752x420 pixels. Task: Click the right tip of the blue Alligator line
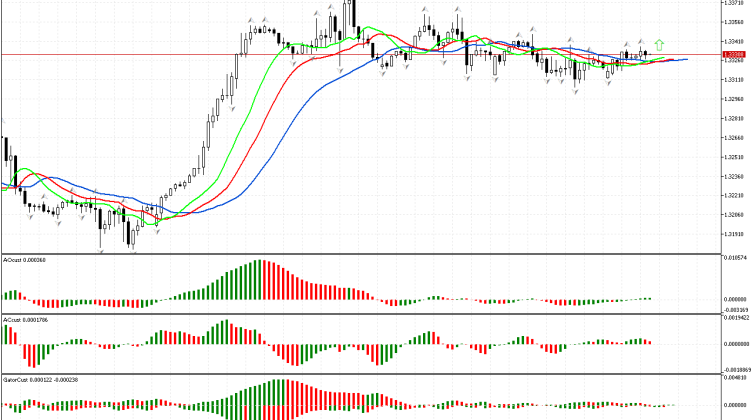coord(687,60)
